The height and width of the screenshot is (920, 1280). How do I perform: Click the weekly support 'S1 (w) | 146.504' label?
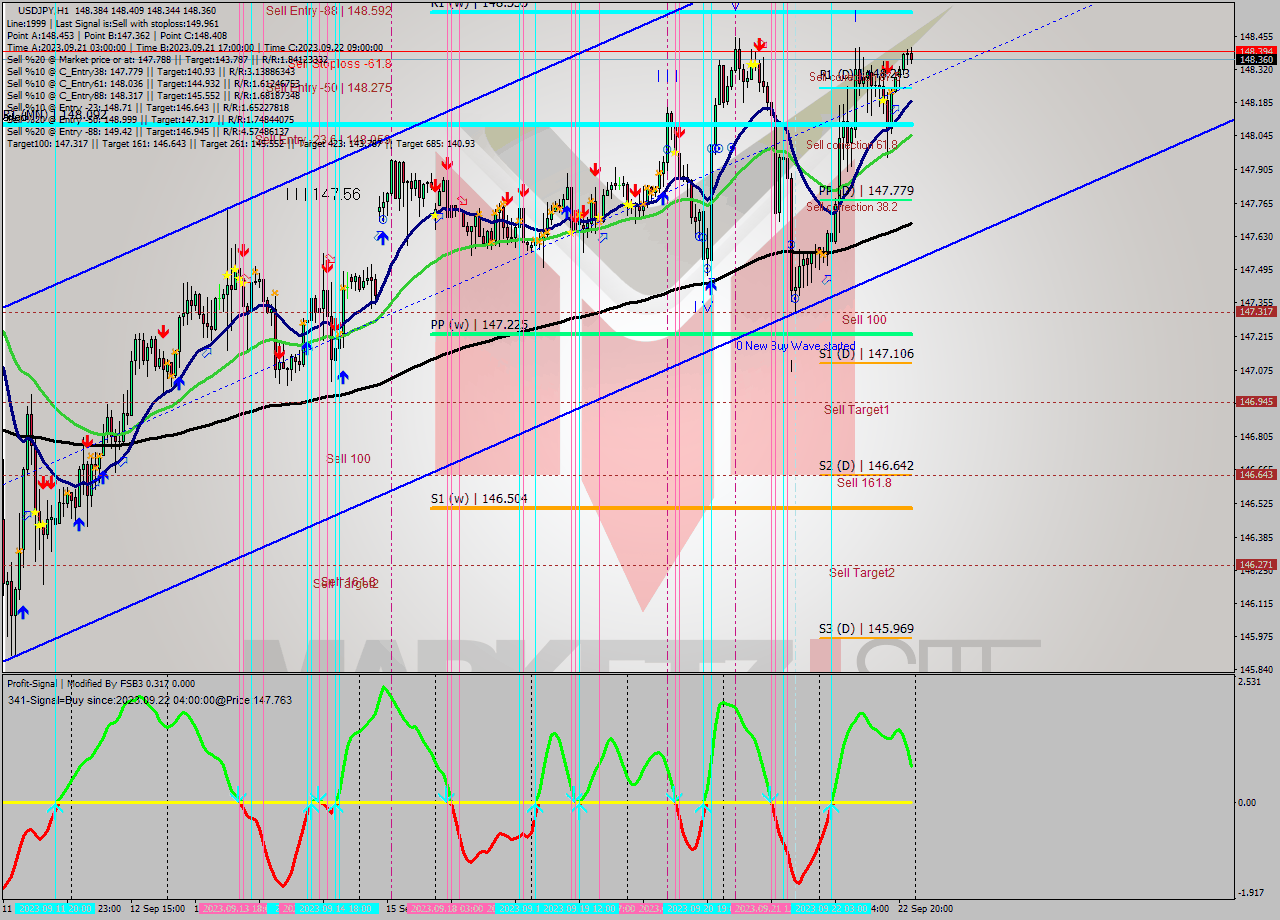pyautogui.click(x=479, y=498)
